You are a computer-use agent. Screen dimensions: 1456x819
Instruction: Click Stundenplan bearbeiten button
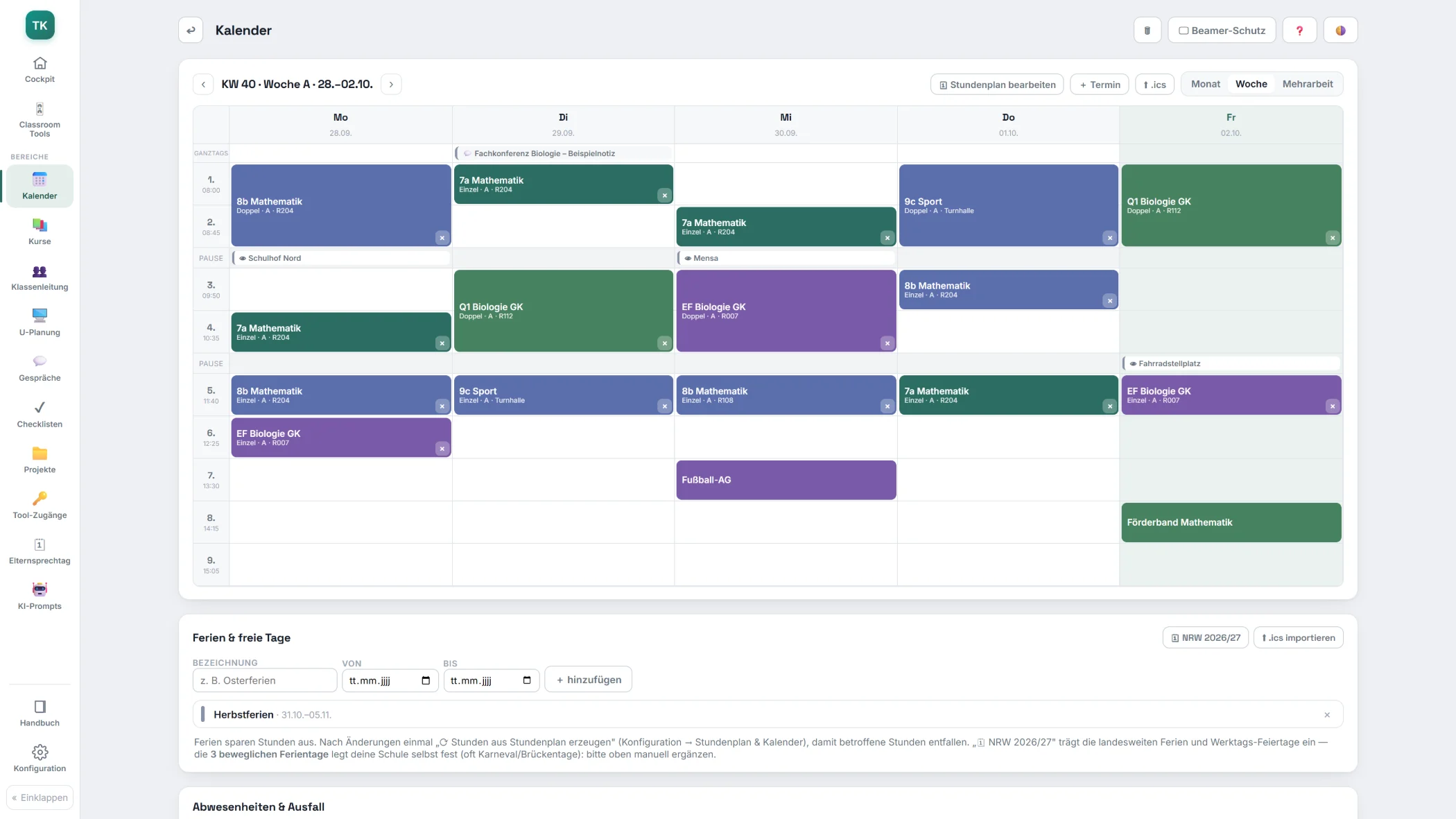click(x=997, y=85)
